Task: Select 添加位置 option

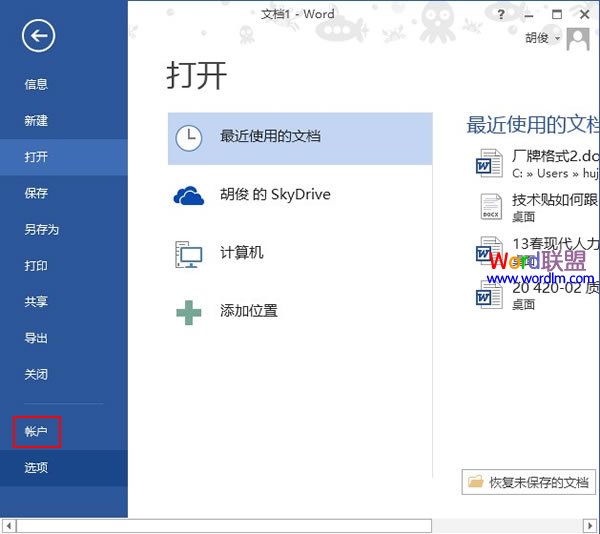Action: click(x=300, y=312)
